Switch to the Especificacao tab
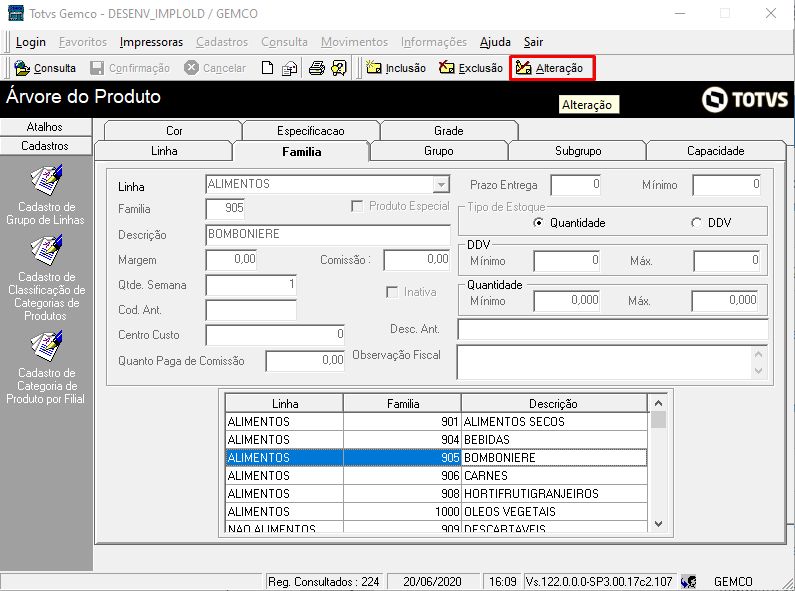The image size is (795, 591). click(x=310, y=131)
